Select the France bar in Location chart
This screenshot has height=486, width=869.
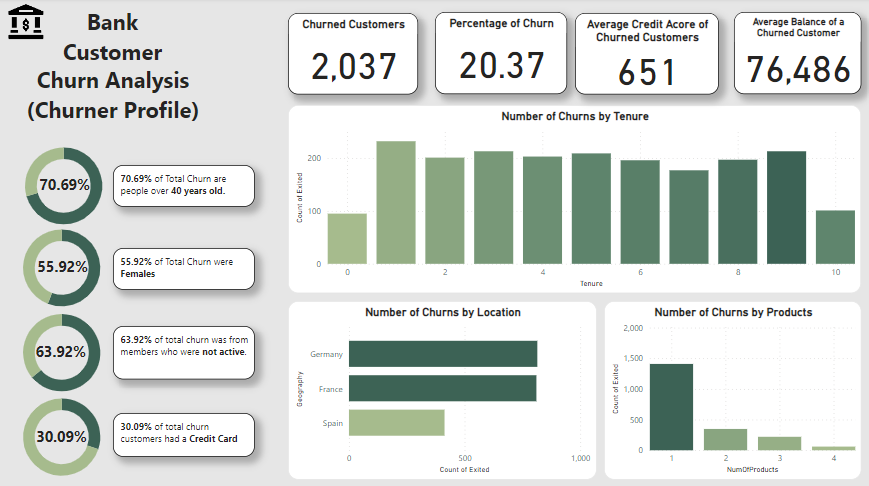[x=442, y=388]
